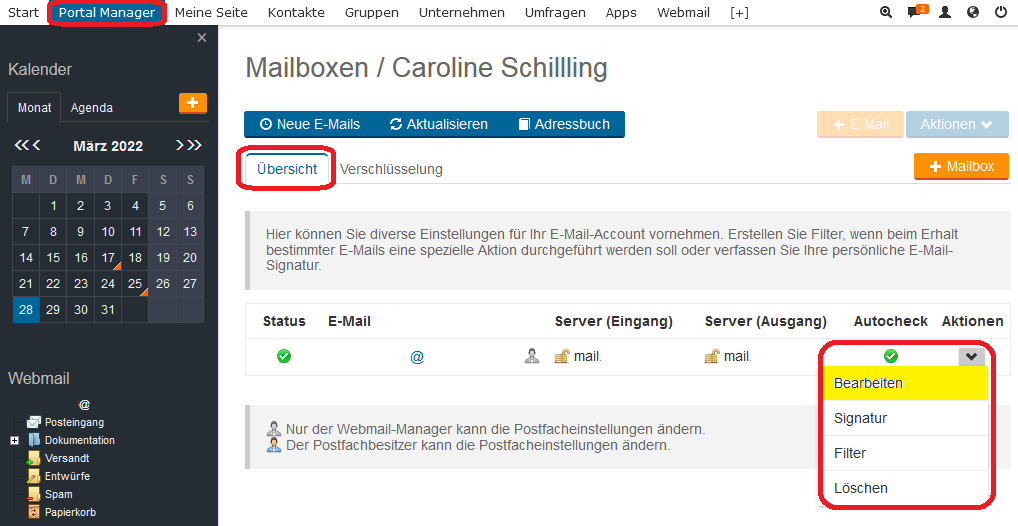Viewport: 1018px width, 526px height.
Task: Click the globe language icon
Action: point(973,12)
